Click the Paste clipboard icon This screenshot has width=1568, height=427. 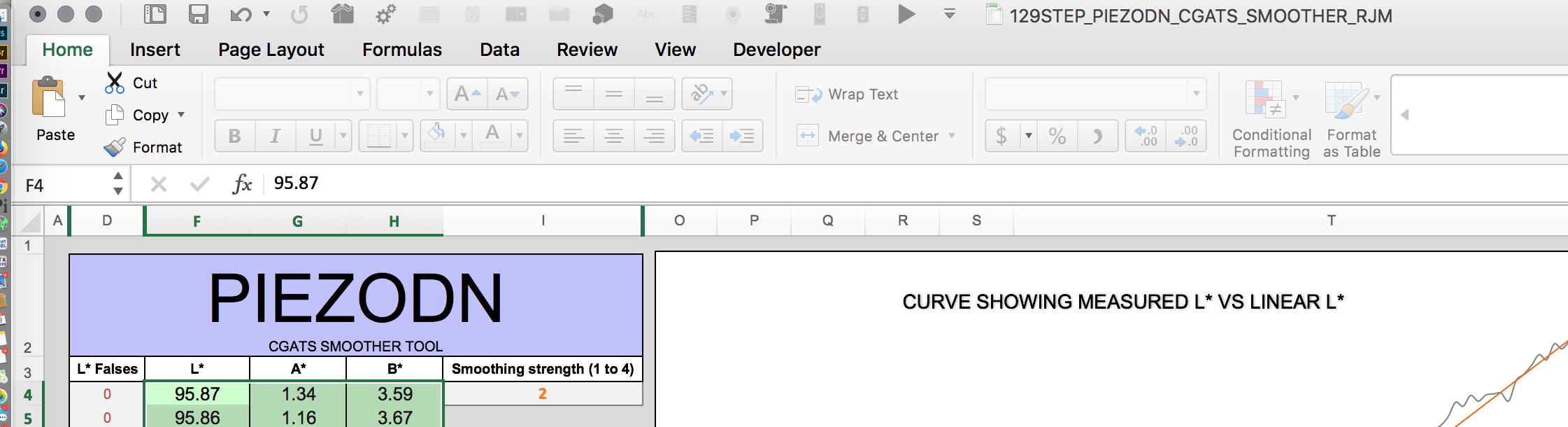coord(49,98)
